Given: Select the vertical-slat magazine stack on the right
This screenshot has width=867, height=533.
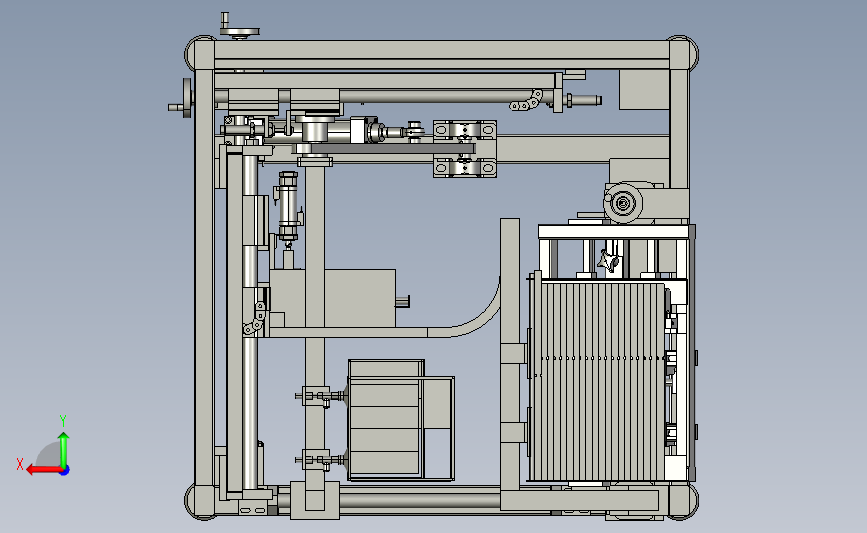Looking at the screenshot, I should (598, 381).
